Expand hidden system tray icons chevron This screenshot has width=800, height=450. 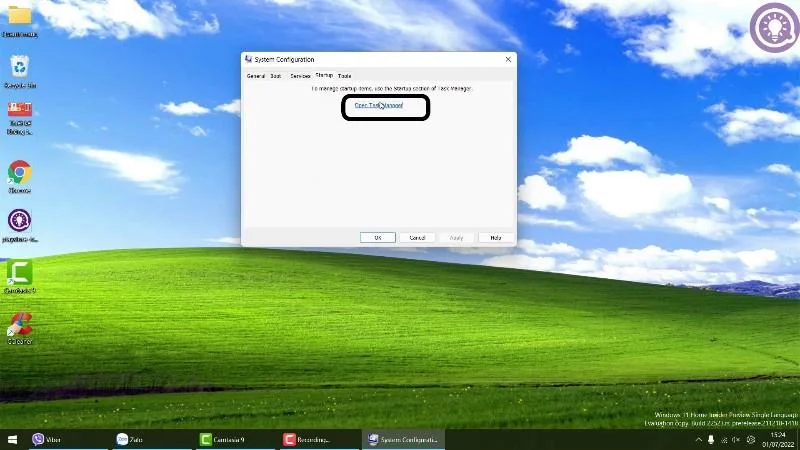coord(698,440)
